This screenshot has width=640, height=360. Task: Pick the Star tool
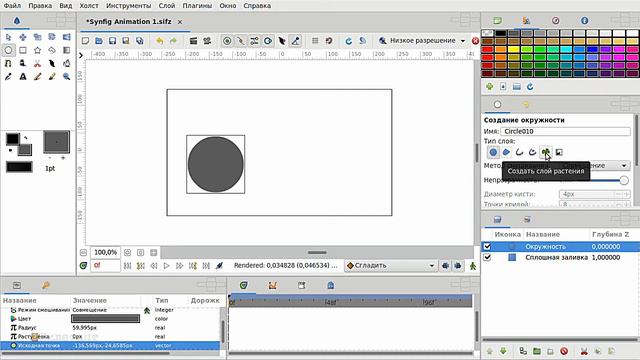pyautogui.click(x=37, y=50)
